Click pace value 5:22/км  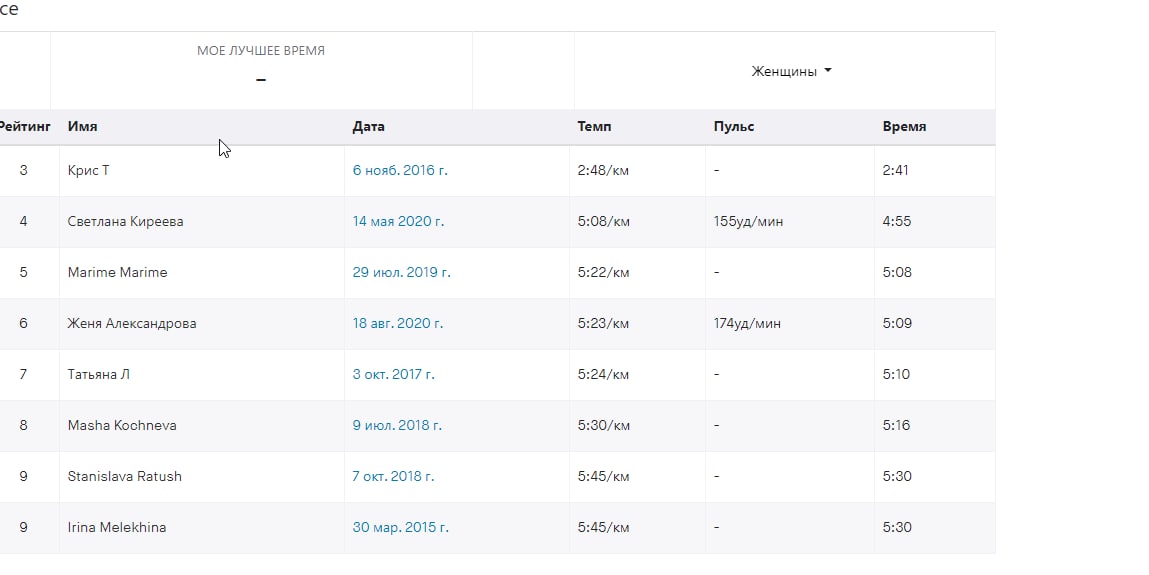pos(603,272)
